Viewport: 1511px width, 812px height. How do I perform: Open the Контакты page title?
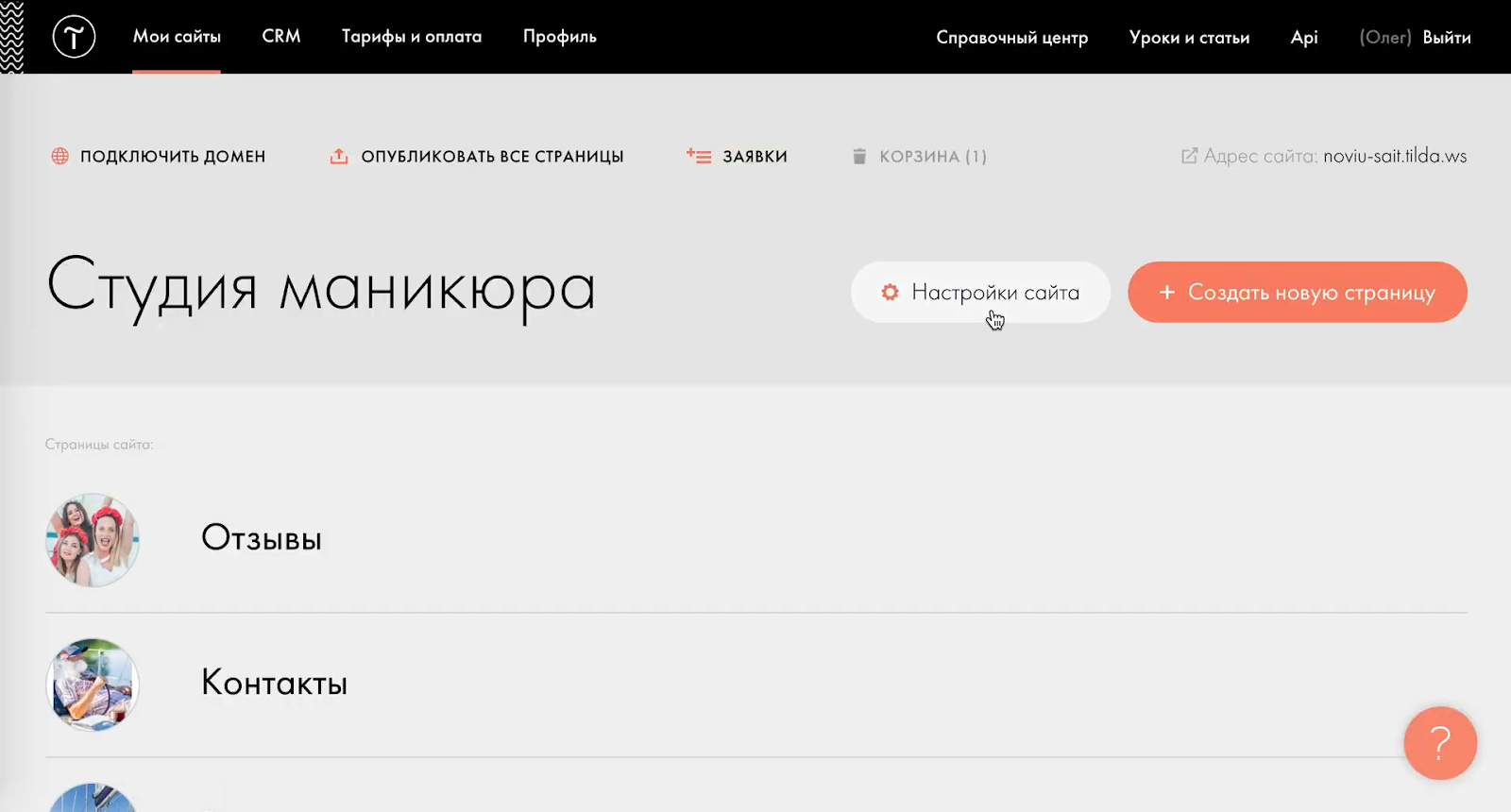point(275,683)
